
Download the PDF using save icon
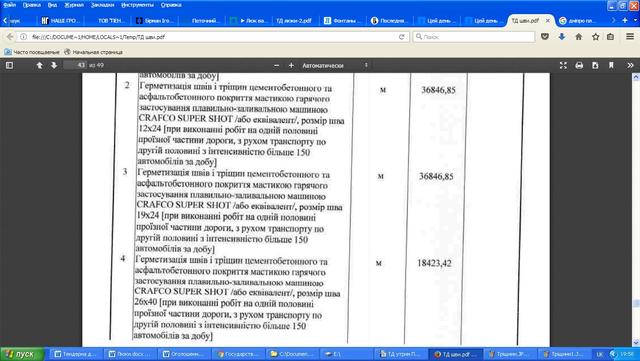click(595, 65)
